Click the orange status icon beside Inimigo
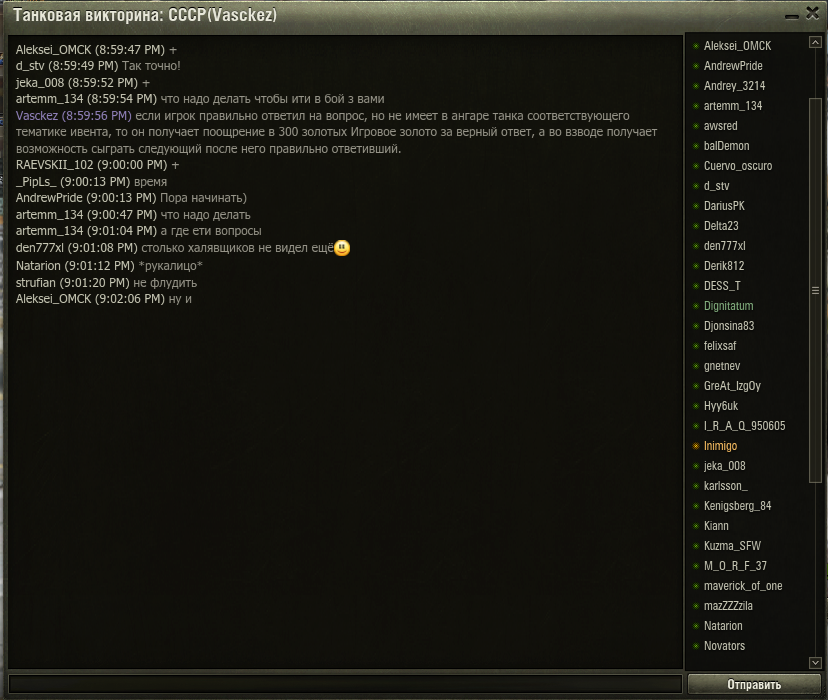Image resolution: width=828 pixels, height=700 pixels. tap(696, 446)
